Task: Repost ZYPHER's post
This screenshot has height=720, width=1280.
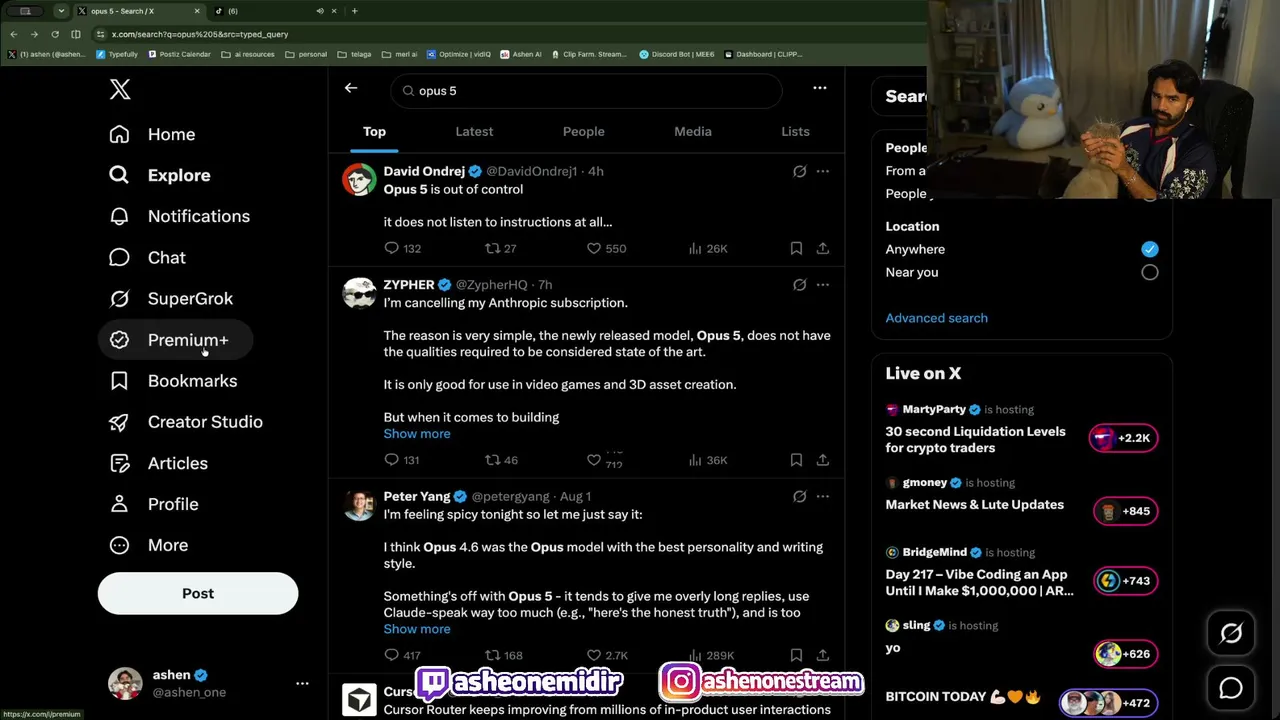Action: click(501, 460)
